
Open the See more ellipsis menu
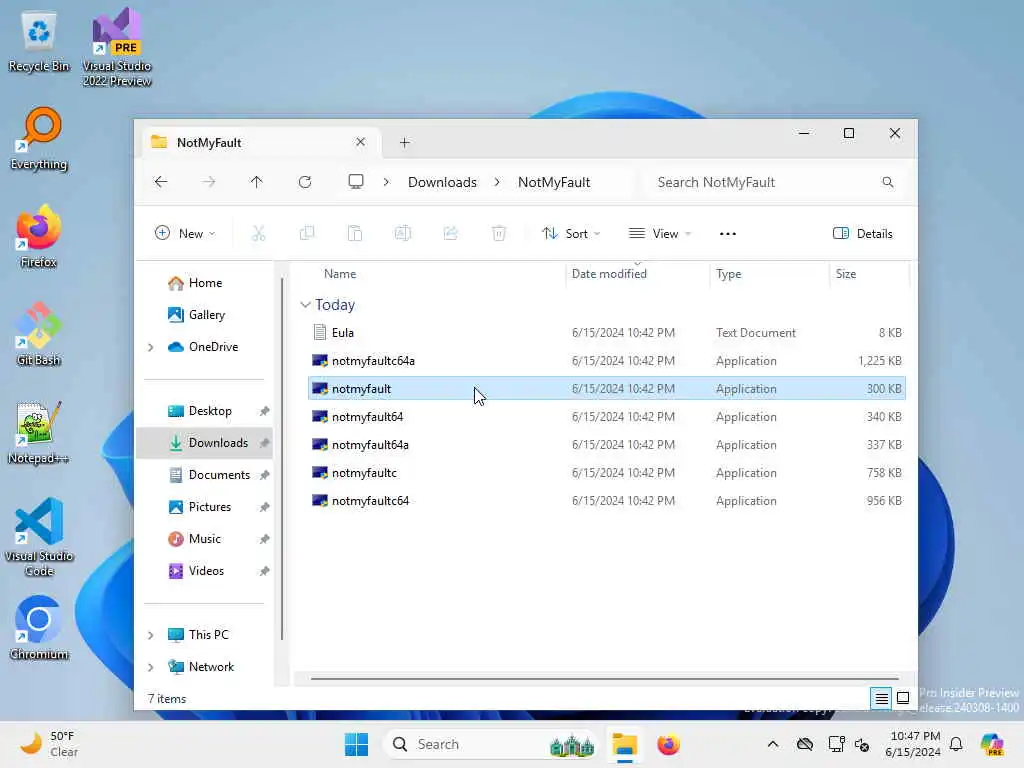coord(728,233)
